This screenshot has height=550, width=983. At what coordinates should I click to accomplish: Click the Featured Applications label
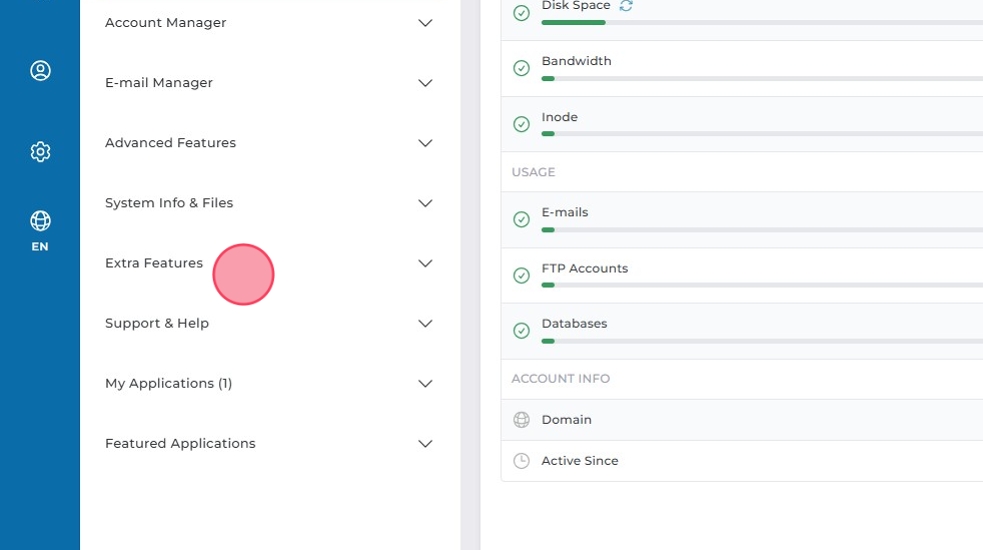coord(180,443)
